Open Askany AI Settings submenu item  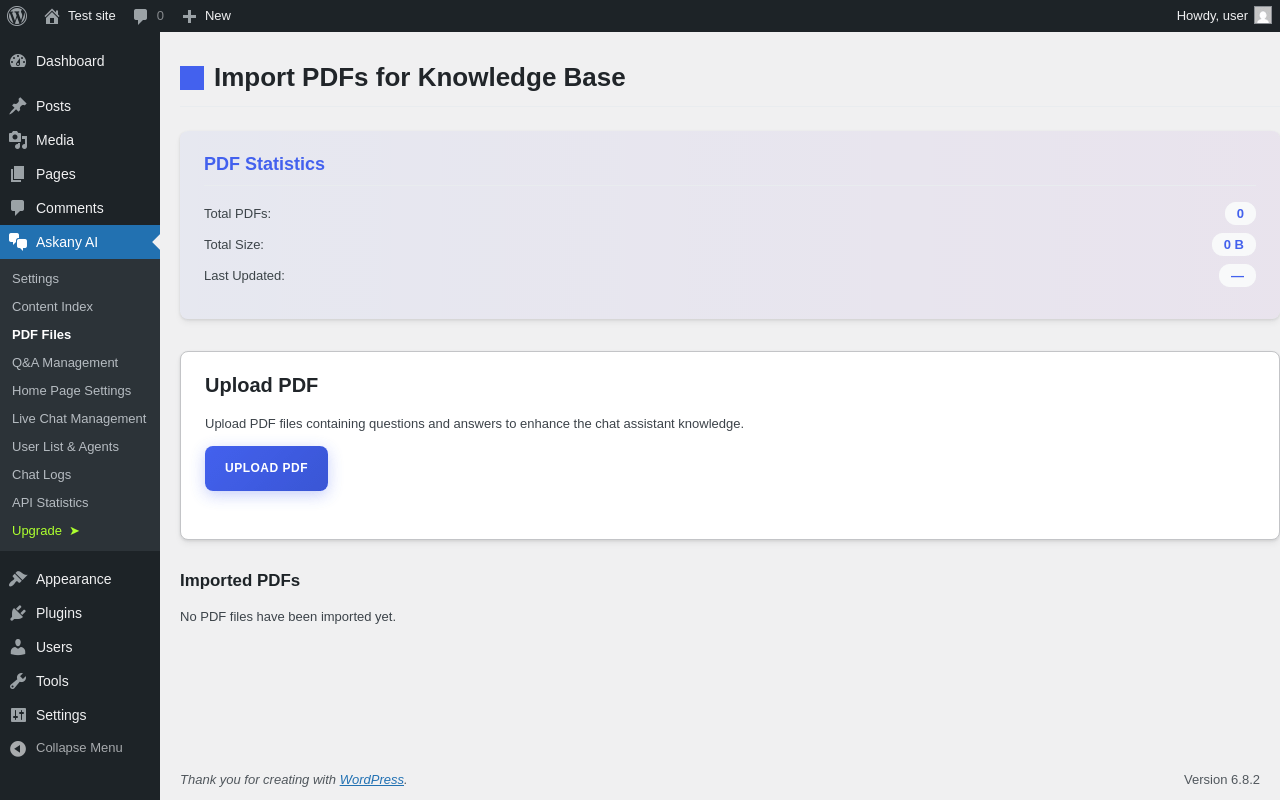pyautogui.click(x=35, y=279)
